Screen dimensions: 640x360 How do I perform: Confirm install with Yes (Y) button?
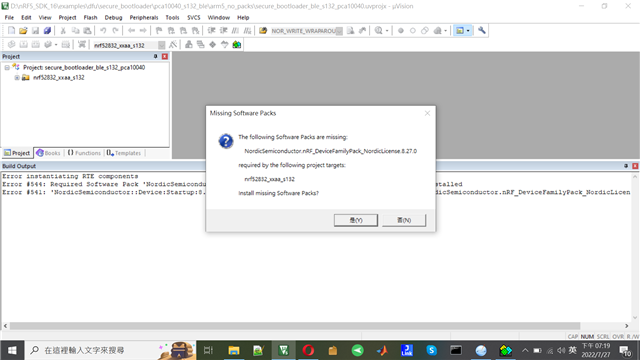(x=356, y=220)
